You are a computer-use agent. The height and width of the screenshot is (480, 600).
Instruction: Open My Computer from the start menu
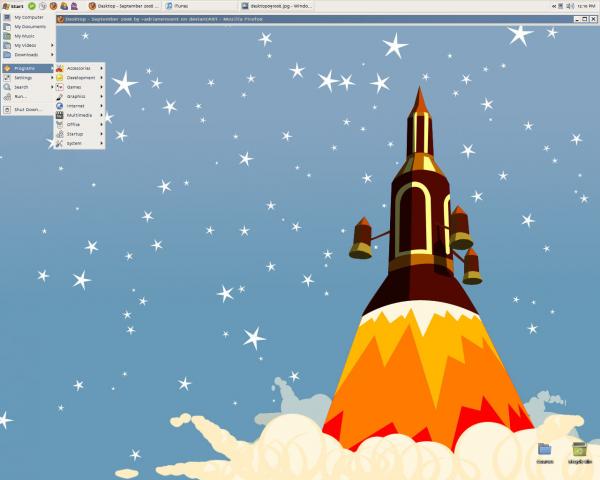(x=28, y=17)
